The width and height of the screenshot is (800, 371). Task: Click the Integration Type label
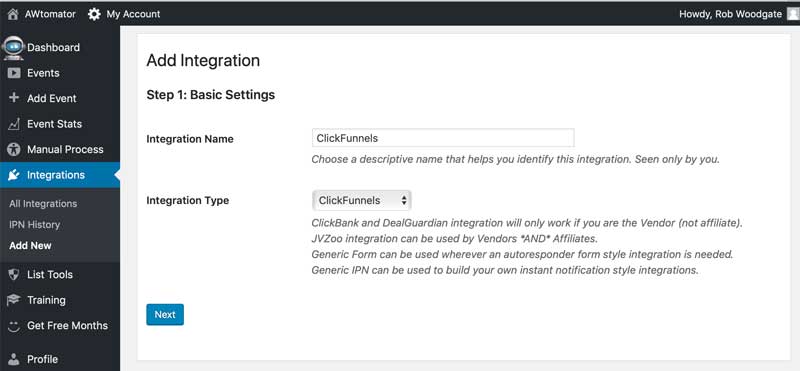[188, 201]
